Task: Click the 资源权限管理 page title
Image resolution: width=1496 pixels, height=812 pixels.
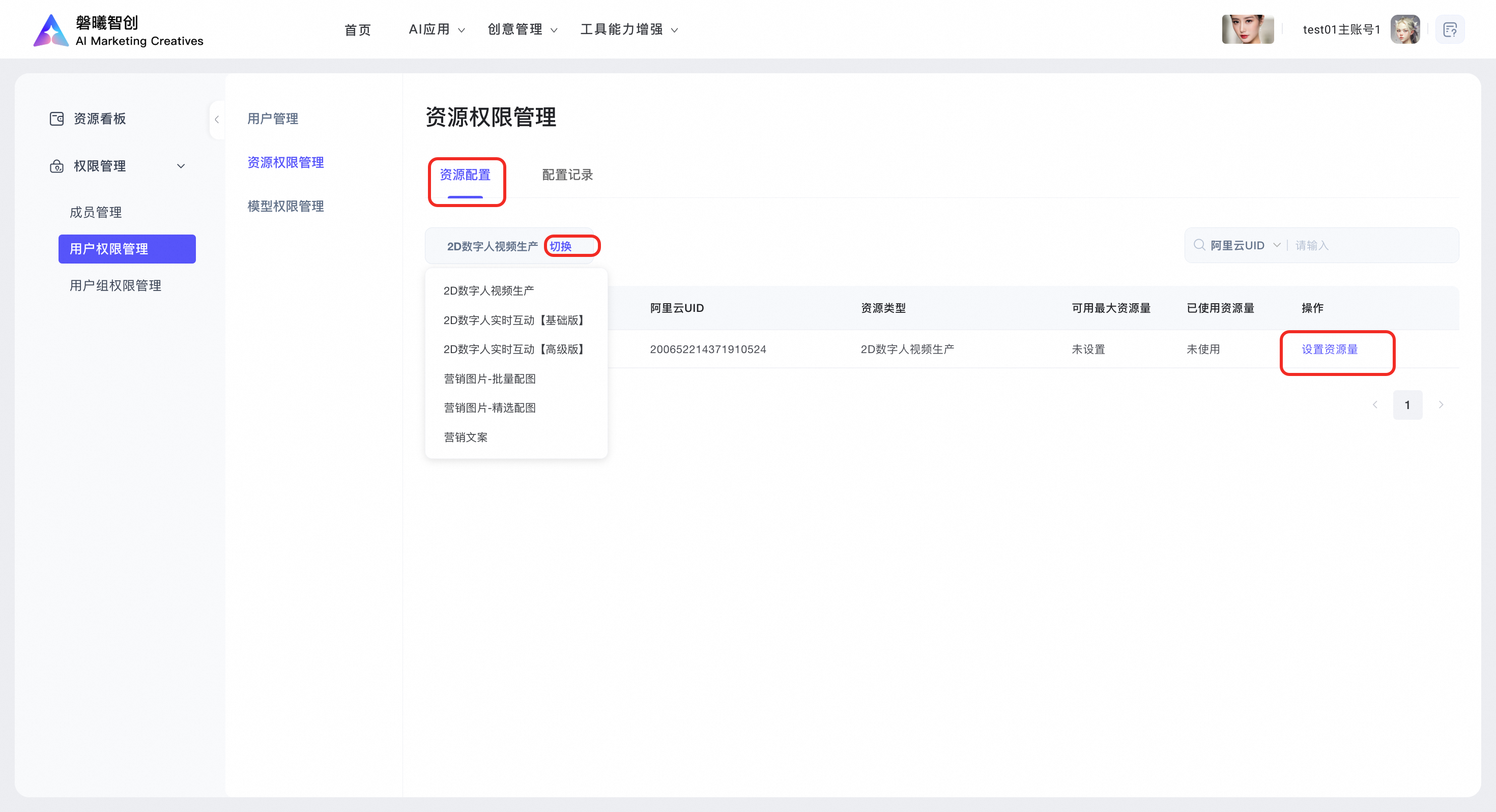Action: pyautogui.click(x=491, y=117)
